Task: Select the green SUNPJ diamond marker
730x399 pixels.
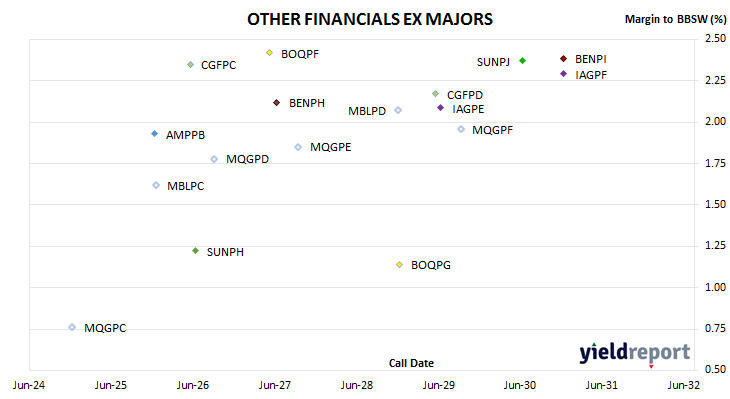Action: tap(522, 61)
